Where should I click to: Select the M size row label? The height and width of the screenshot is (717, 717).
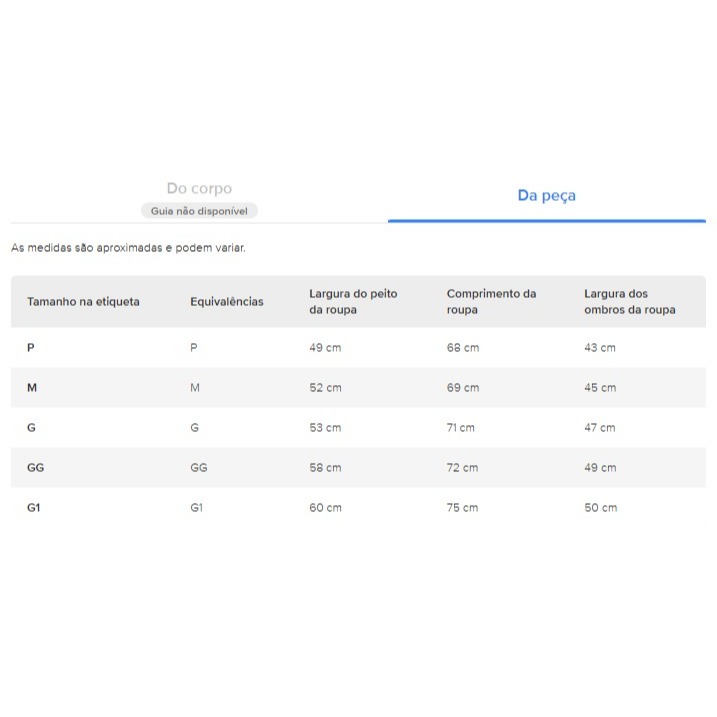point(32,388)
